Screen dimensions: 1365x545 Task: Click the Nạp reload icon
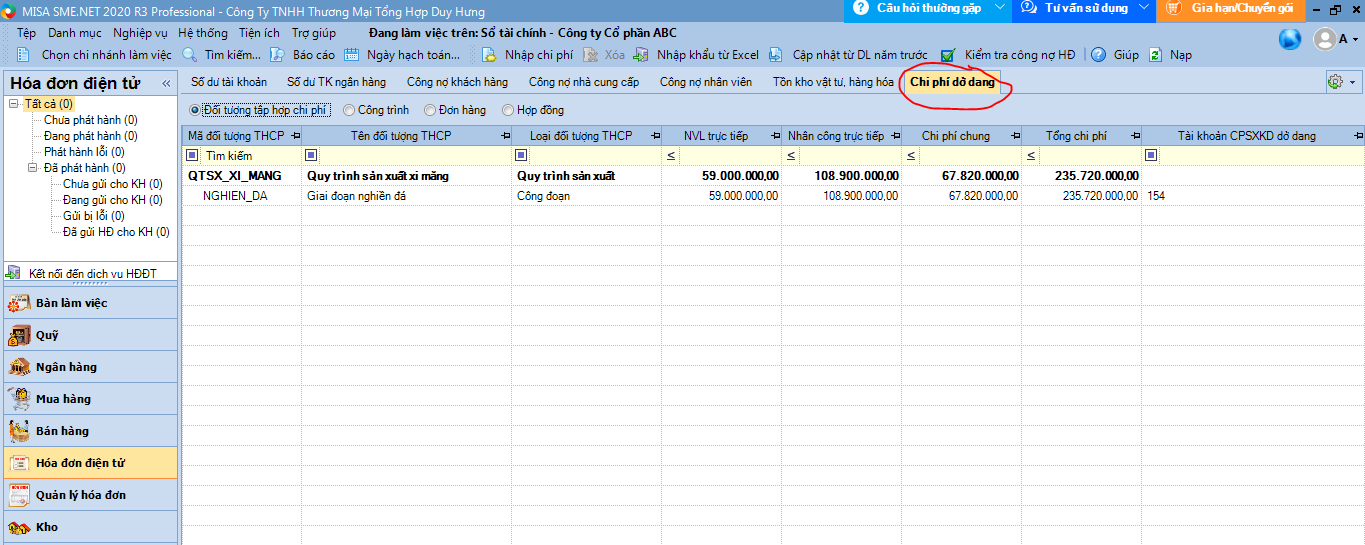coord(1155,55)
